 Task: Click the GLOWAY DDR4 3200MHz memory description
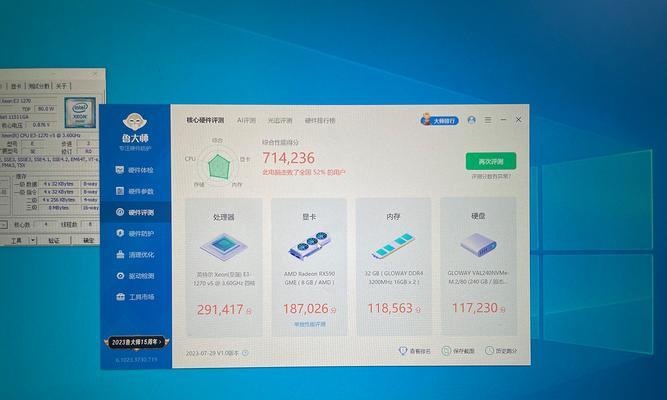click(x=393, y=277)
